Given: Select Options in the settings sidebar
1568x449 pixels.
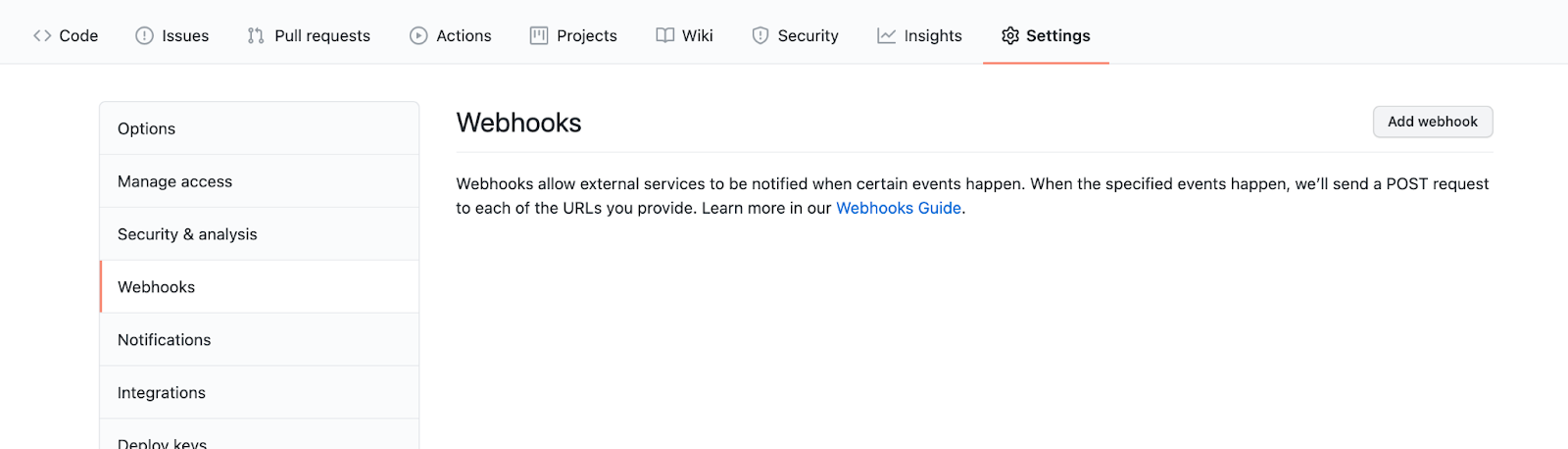Looking at the screenshot, I should point(147,128).
